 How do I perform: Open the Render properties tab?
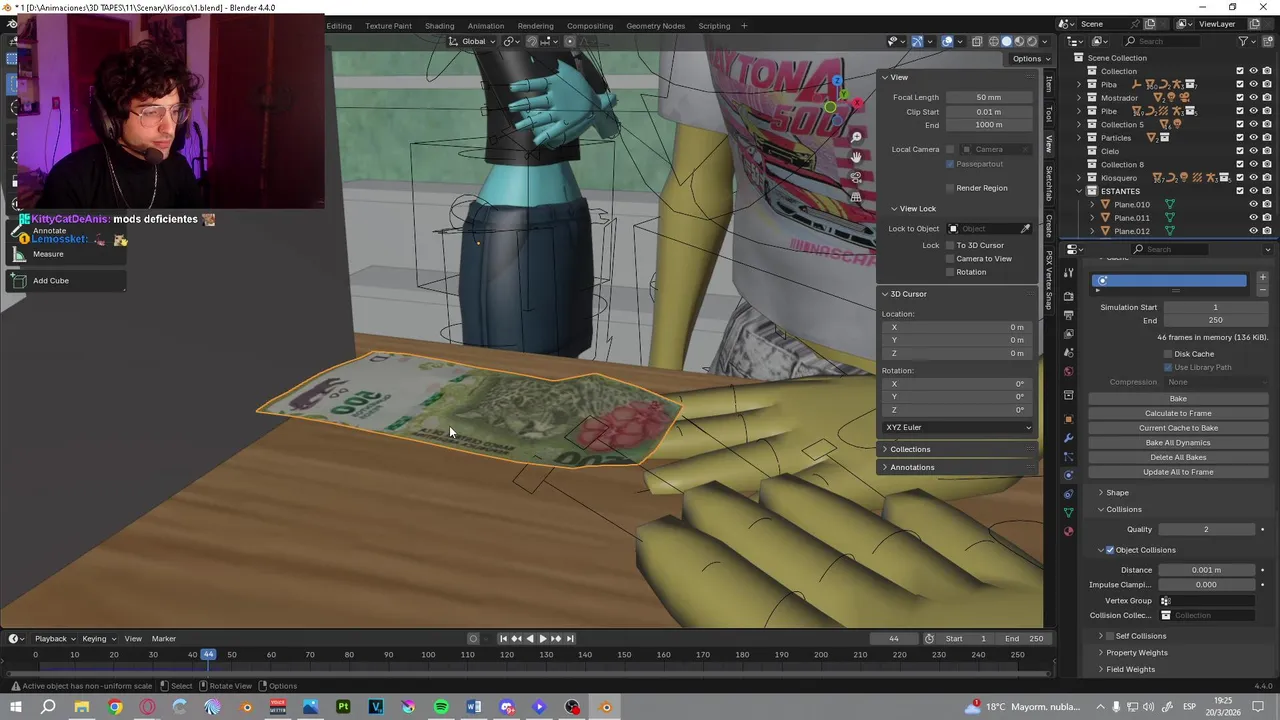coord(1068,296)
